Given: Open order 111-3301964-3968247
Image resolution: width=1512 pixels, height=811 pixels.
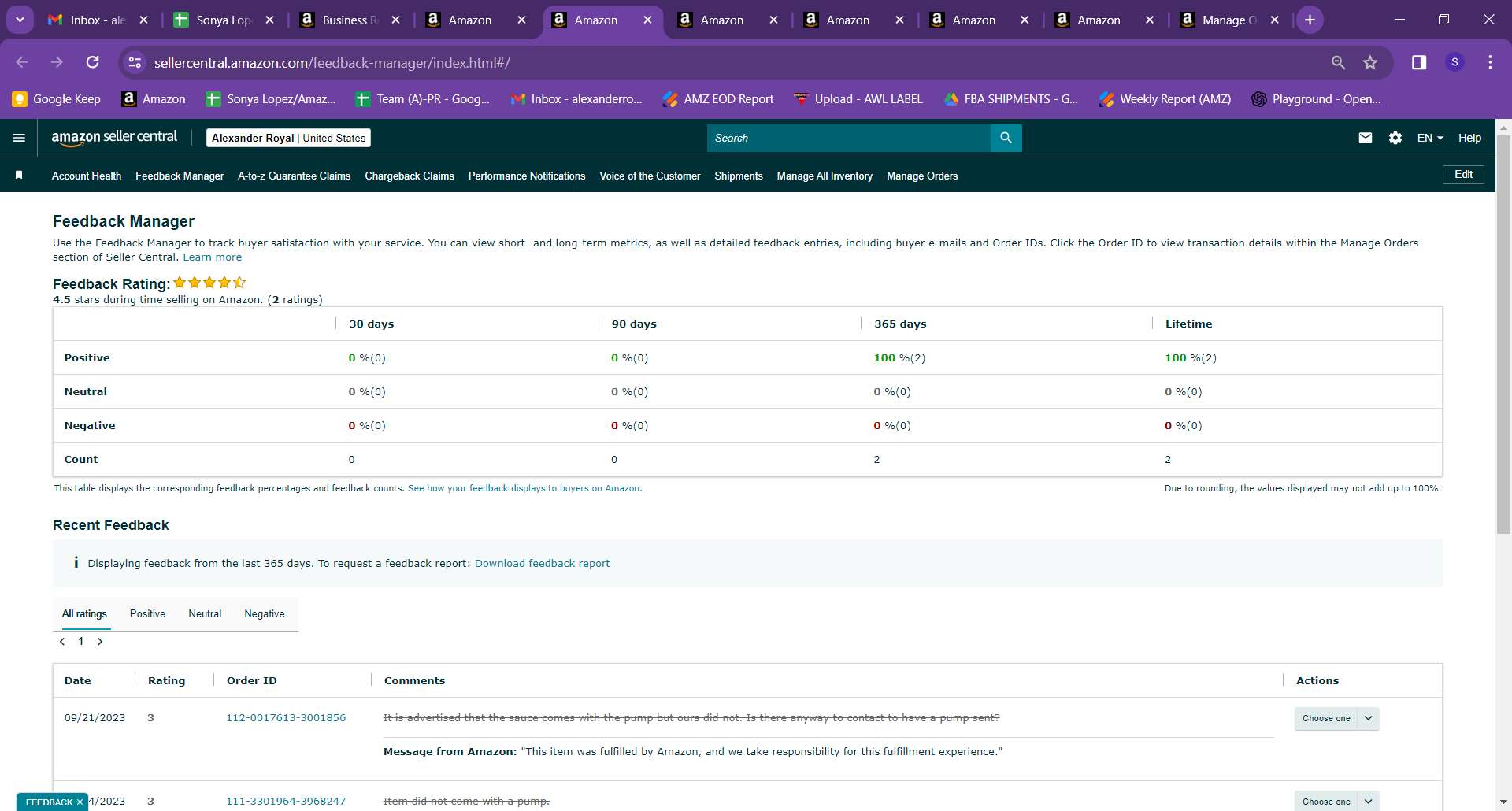Looking at the screenshot, I should pos(286,801).
